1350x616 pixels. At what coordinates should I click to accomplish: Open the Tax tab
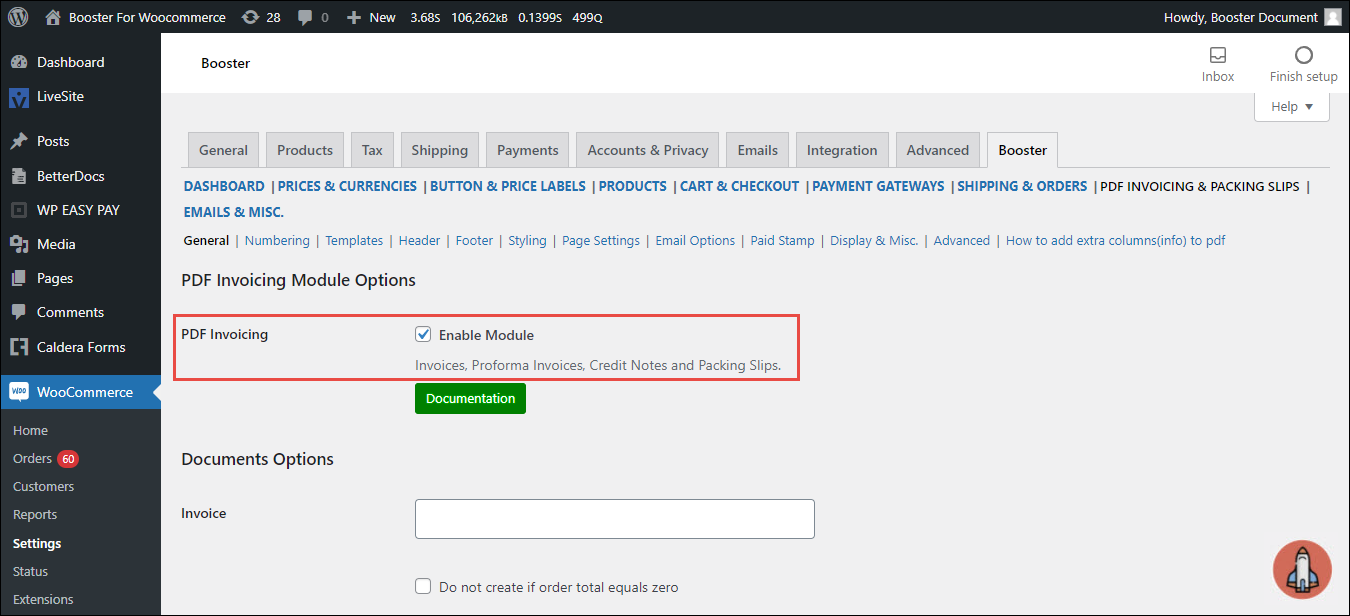click(x=372, y=150)
